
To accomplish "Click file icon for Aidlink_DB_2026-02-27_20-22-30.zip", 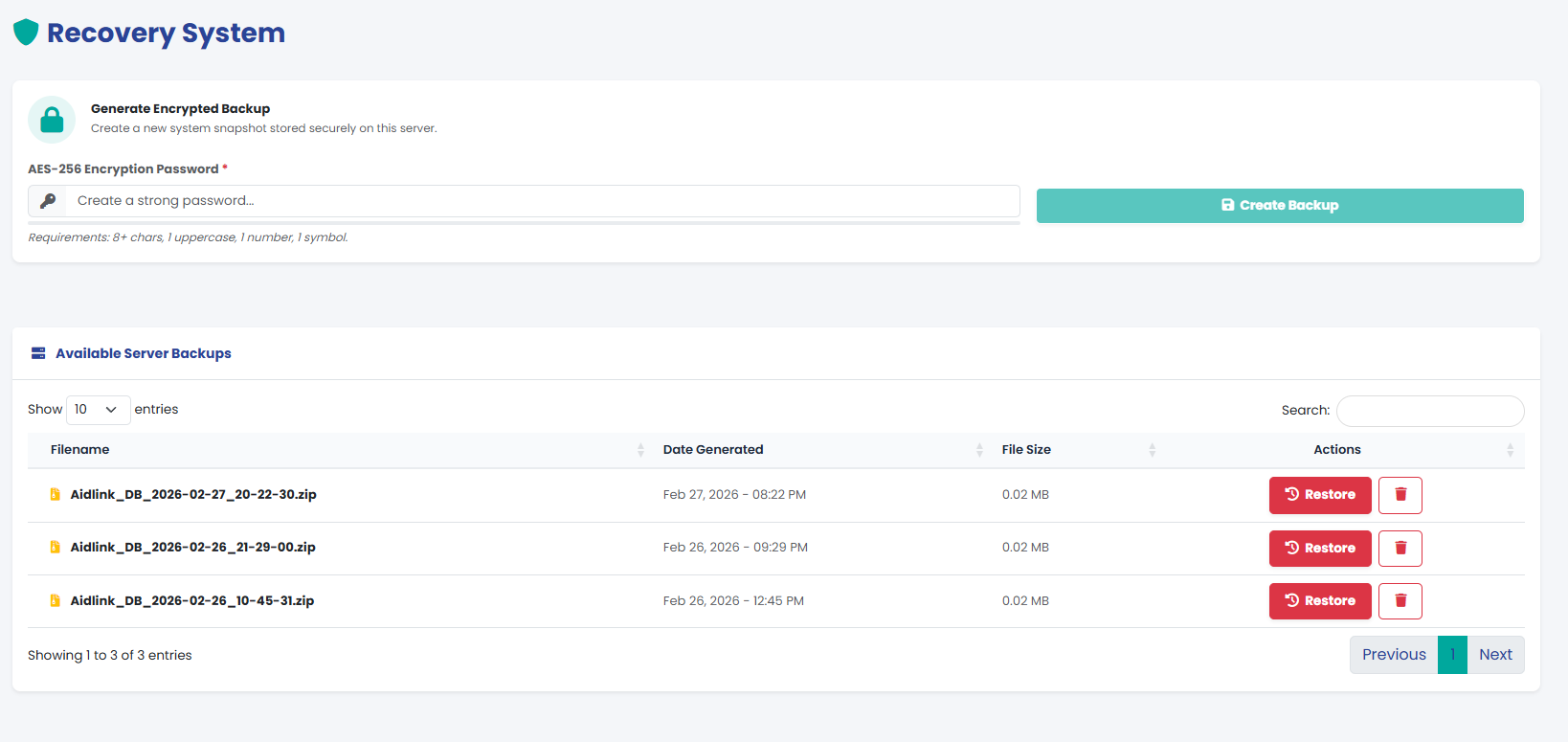I will click(56, 495).
